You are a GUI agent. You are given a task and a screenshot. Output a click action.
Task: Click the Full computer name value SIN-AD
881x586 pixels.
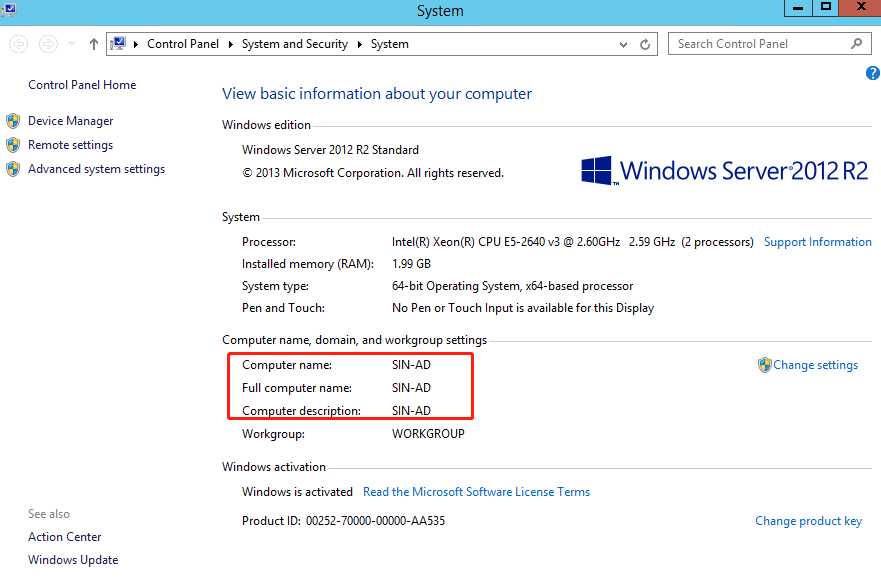pos(411,388)
